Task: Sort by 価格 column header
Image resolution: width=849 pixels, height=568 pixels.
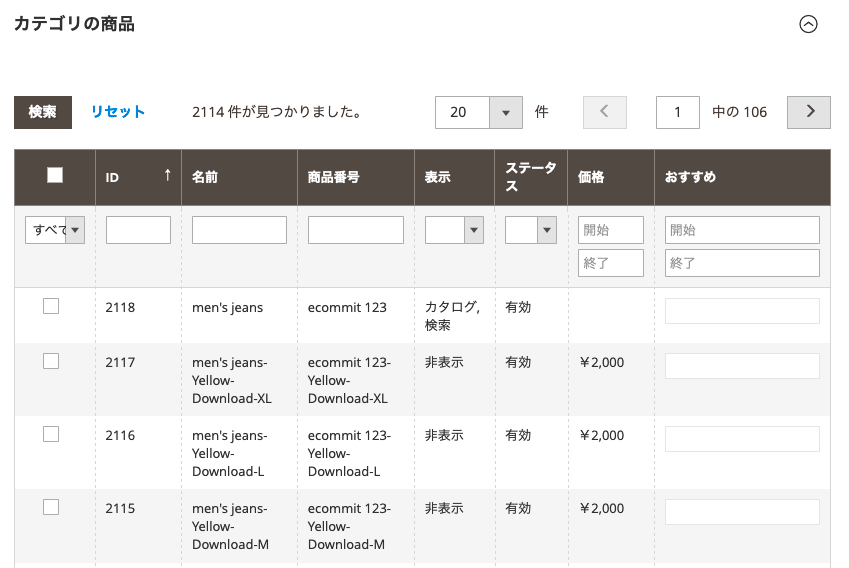Action: pos(611,177)
